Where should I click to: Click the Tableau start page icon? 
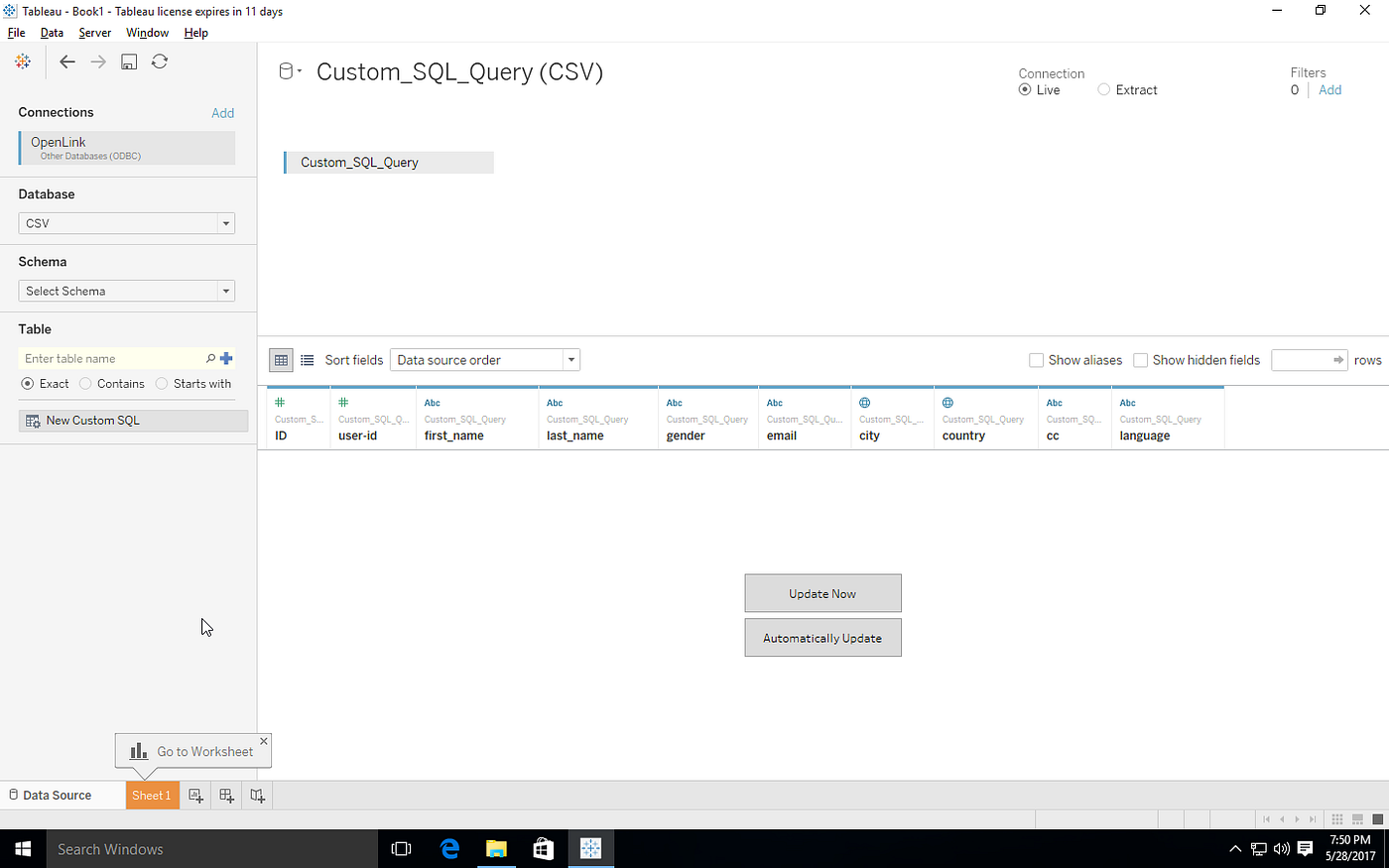(22, 61)
